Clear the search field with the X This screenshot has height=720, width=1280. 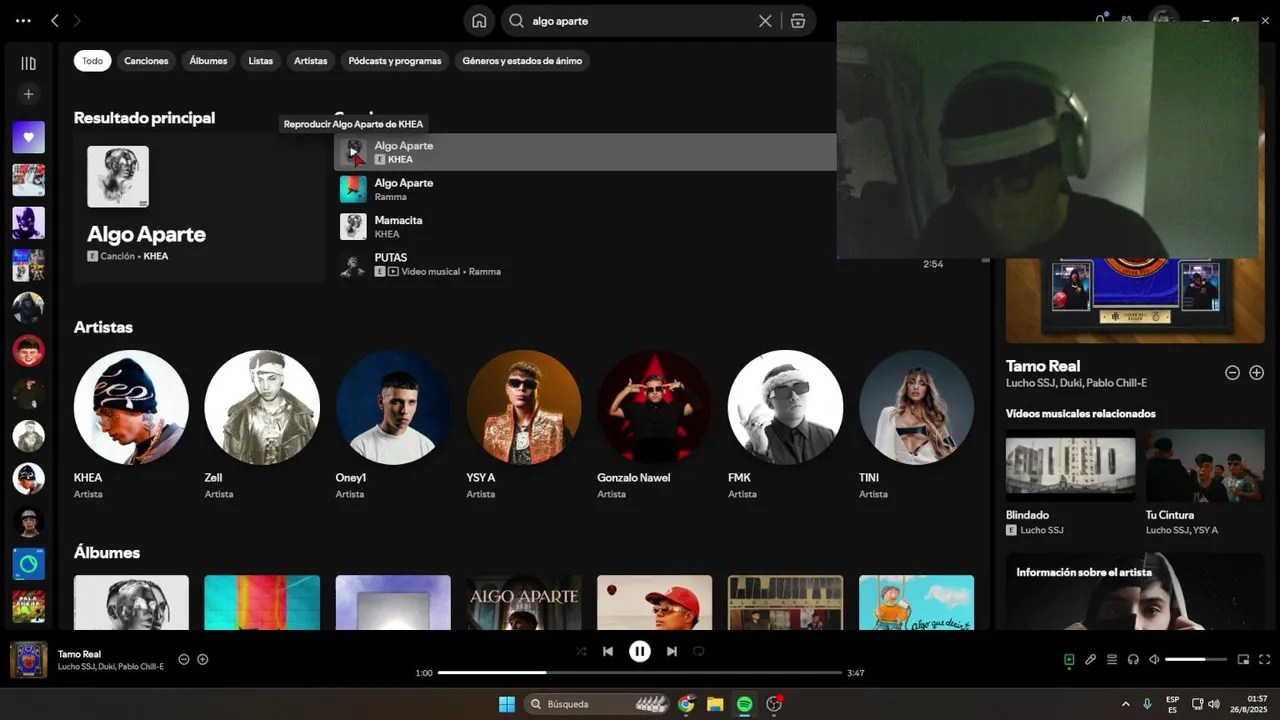pos(765,21)
